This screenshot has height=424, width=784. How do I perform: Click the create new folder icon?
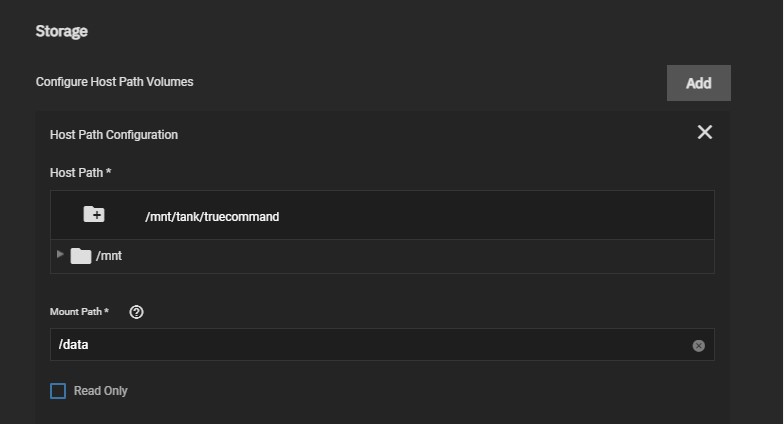click(94, 214)
